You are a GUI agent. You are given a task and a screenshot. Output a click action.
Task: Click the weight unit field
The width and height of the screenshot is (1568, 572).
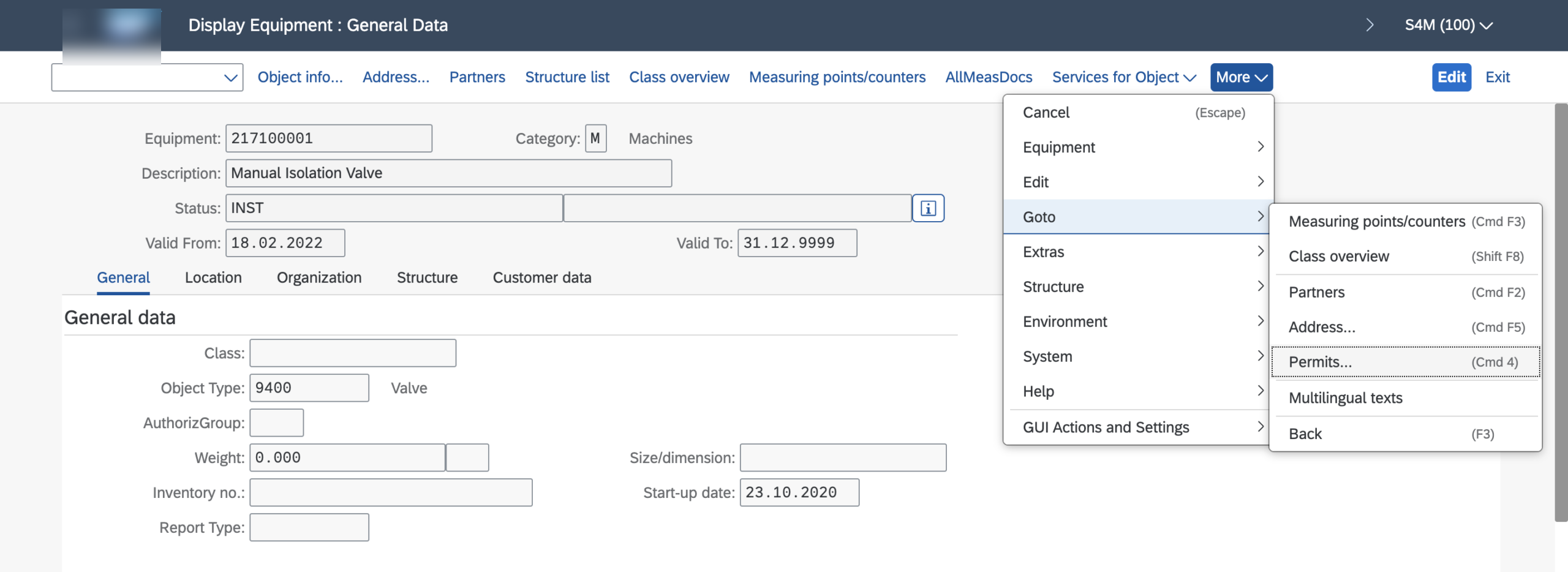(x=467, y=458)
